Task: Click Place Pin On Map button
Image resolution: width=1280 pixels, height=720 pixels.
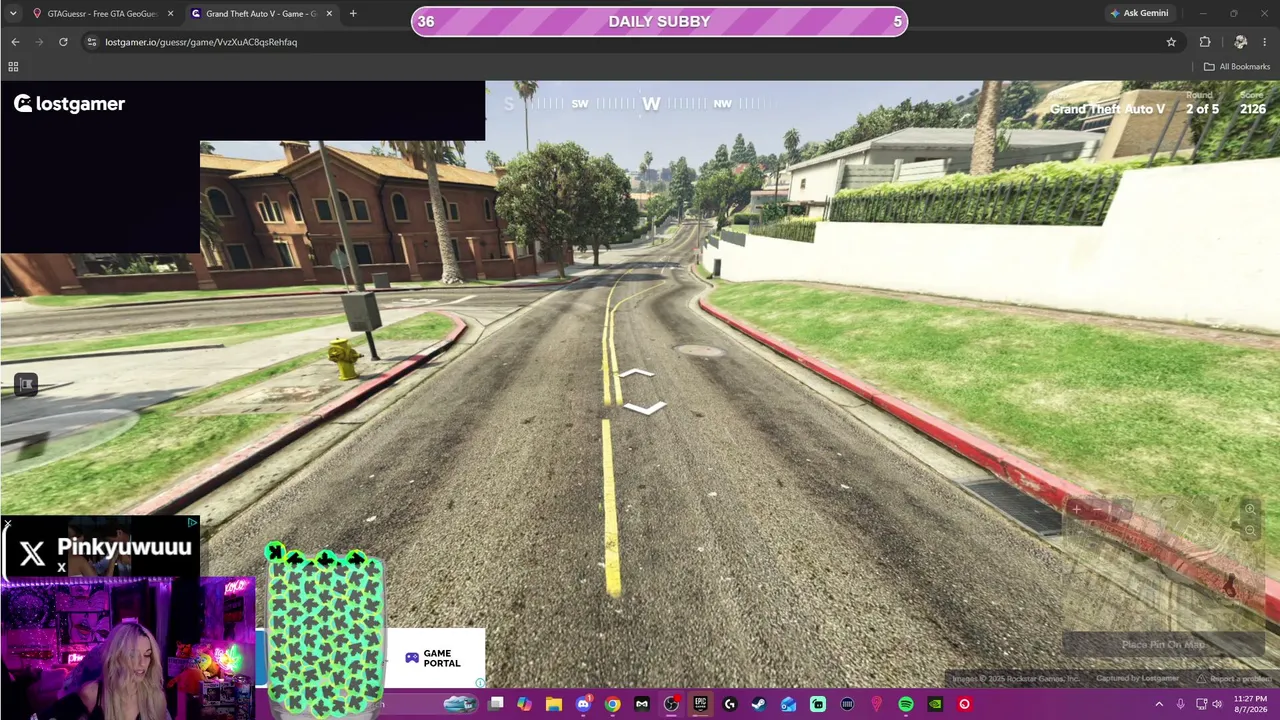Action: (x=1163, y=645)
